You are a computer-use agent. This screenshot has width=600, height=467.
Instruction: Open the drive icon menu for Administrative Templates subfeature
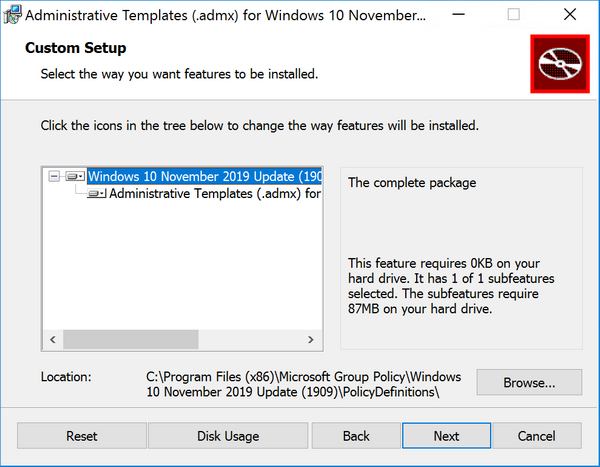97,194
